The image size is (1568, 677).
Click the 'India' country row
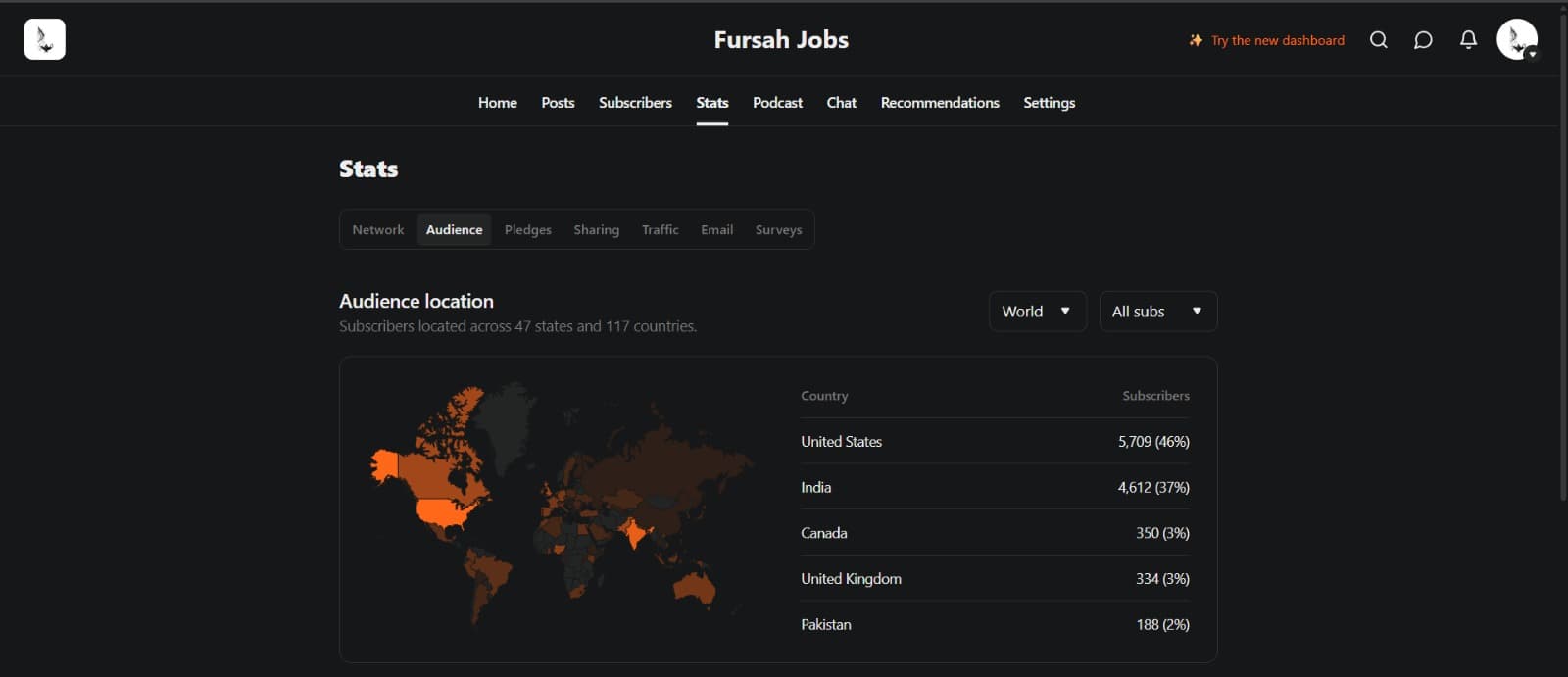click(995, 487)
